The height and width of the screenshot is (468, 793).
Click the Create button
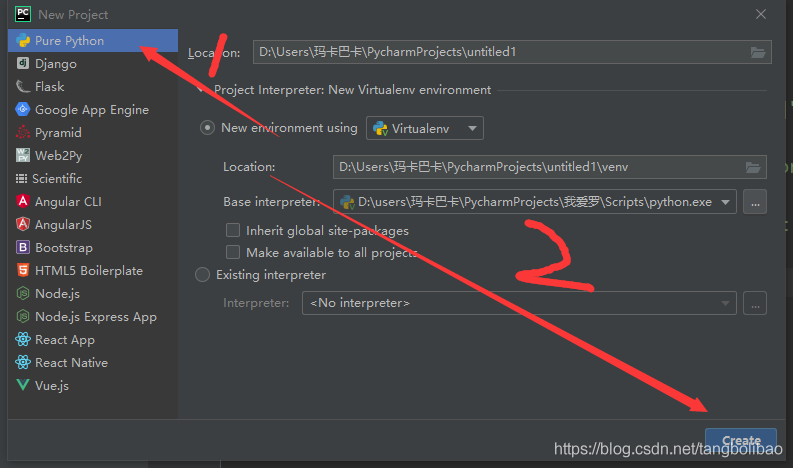[741, 441]
